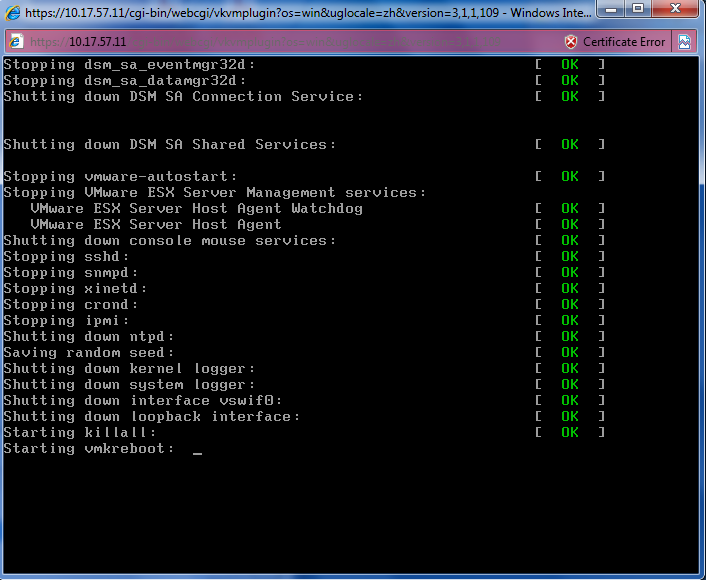The image size is (706, 580).
Task: Maximize the vKVM browser window
Action: coord(638,9)
